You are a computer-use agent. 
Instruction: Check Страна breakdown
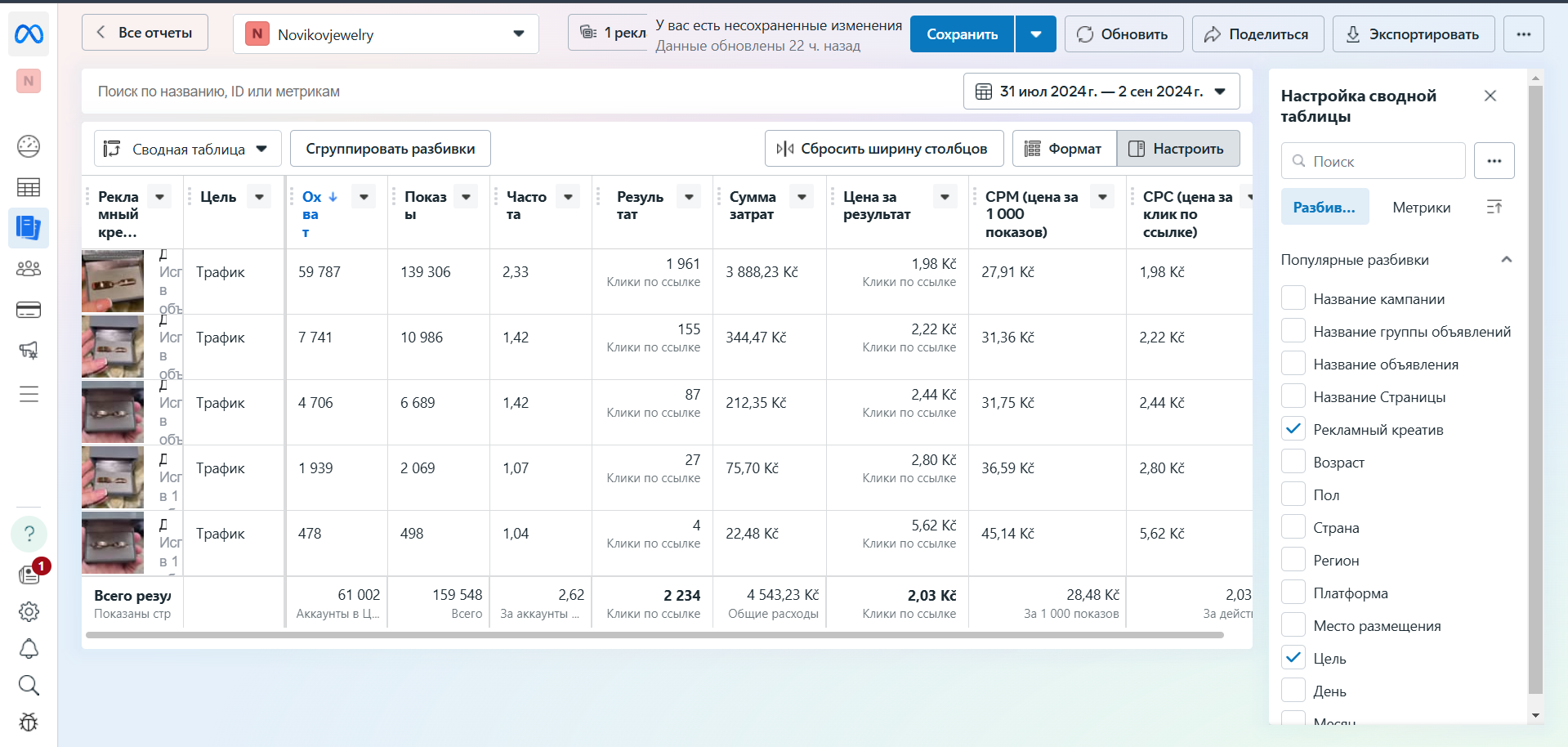tap(1293, 526)
